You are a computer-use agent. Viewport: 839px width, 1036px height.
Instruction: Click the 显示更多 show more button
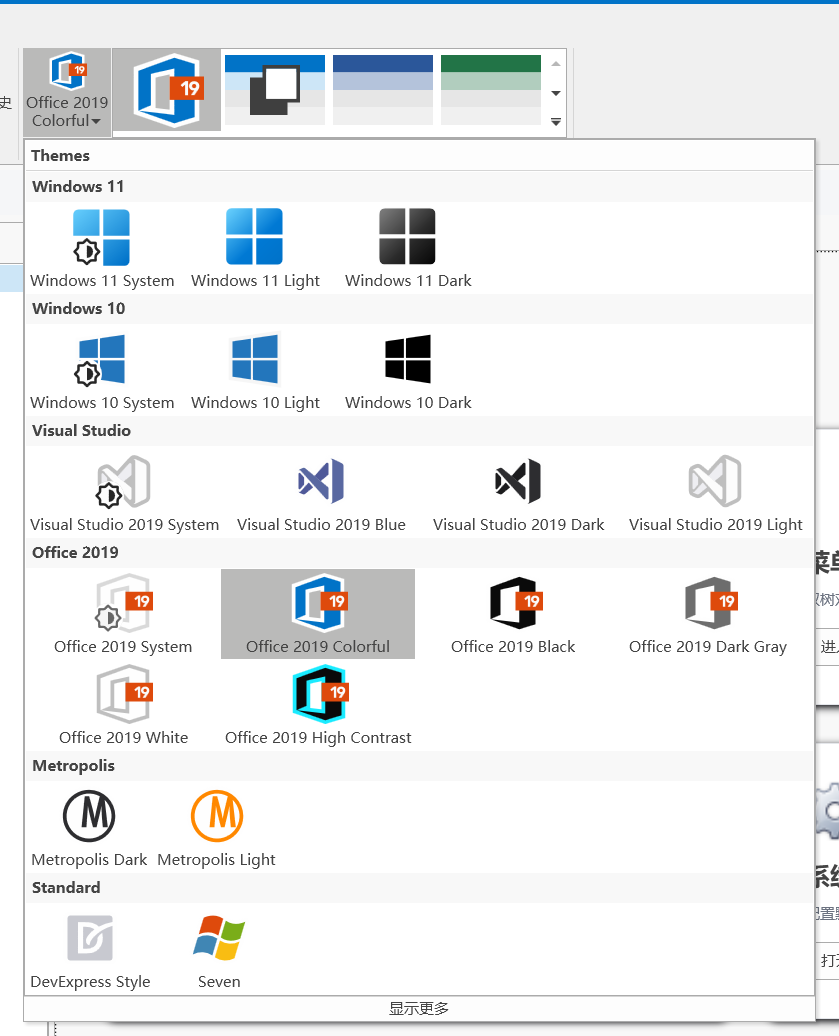coord(419,1008)
